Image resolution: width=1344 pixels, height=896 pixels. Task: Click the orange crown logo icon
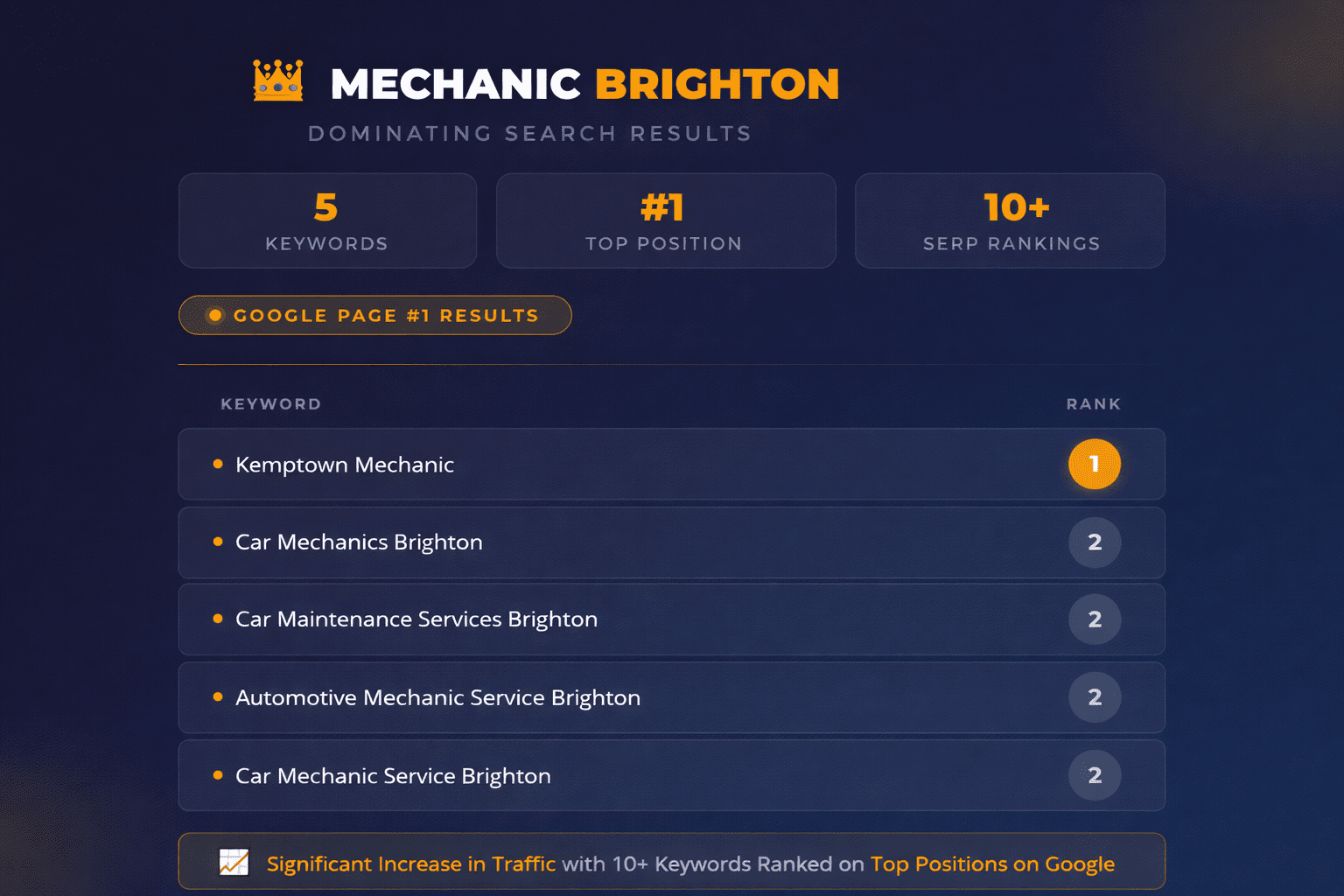278,80
